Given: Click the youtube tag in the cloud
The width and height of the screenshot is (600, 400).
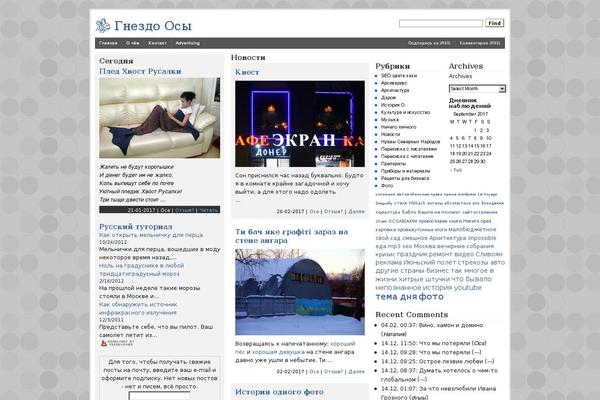Looking at the screenshot, I should [x=468, y=287].
